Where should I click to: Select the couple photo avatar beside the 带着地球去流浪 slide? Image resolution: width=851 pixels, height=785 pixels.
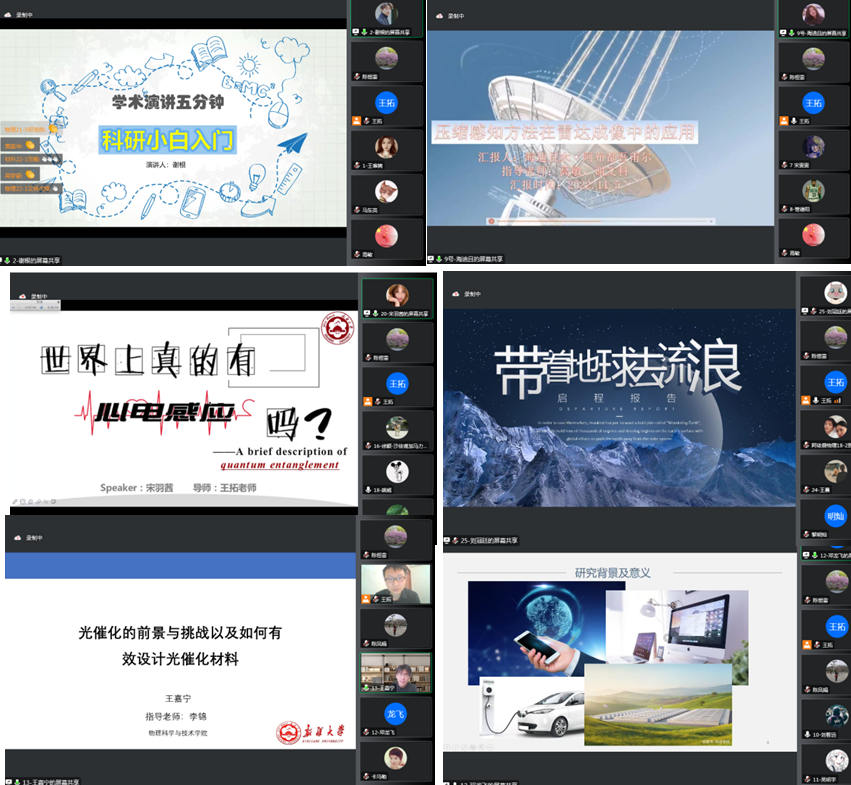(x=835, y=427)
